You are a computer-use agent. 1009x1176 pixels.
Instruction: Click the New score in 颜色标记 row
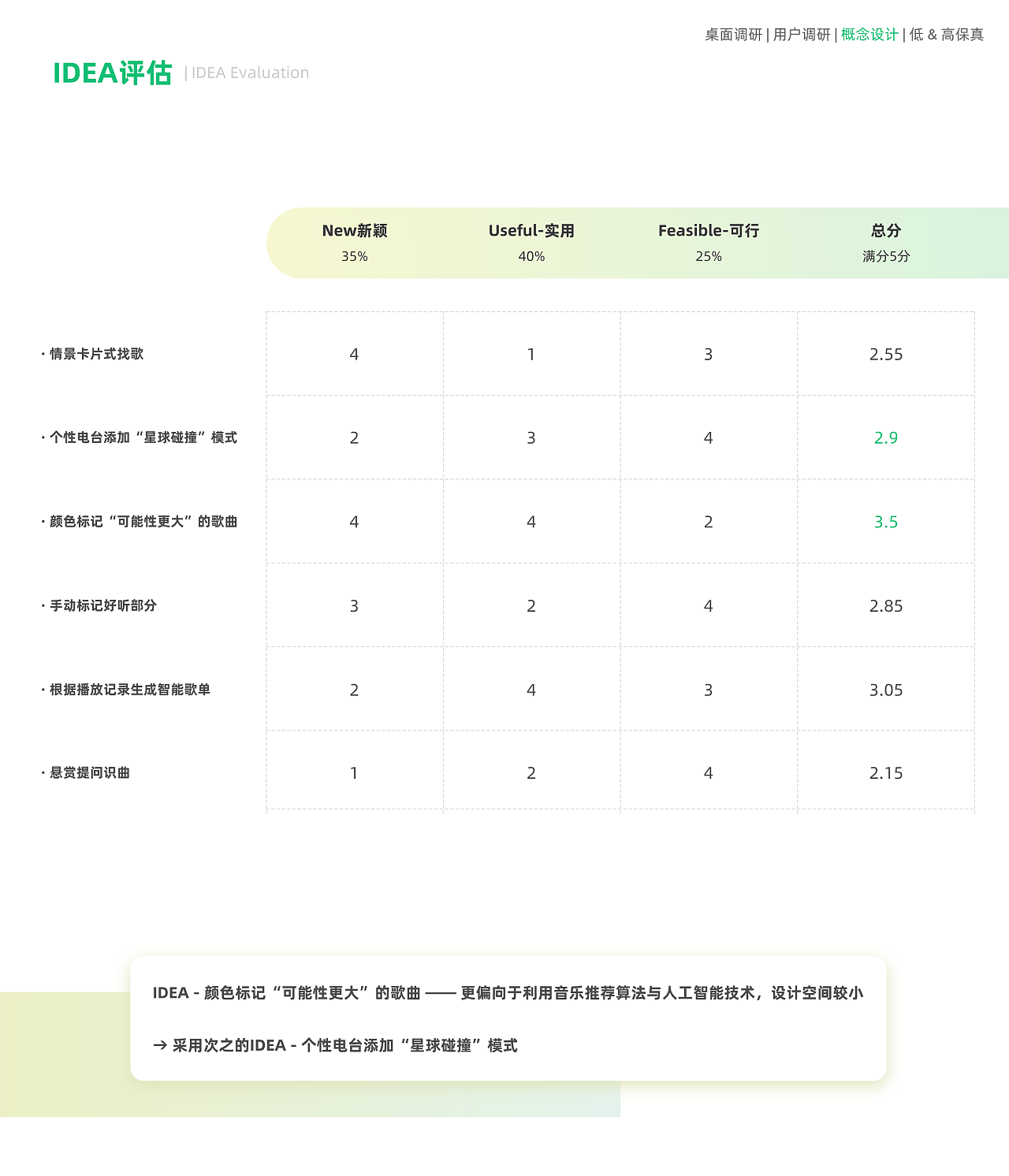(x=354, y=523)
